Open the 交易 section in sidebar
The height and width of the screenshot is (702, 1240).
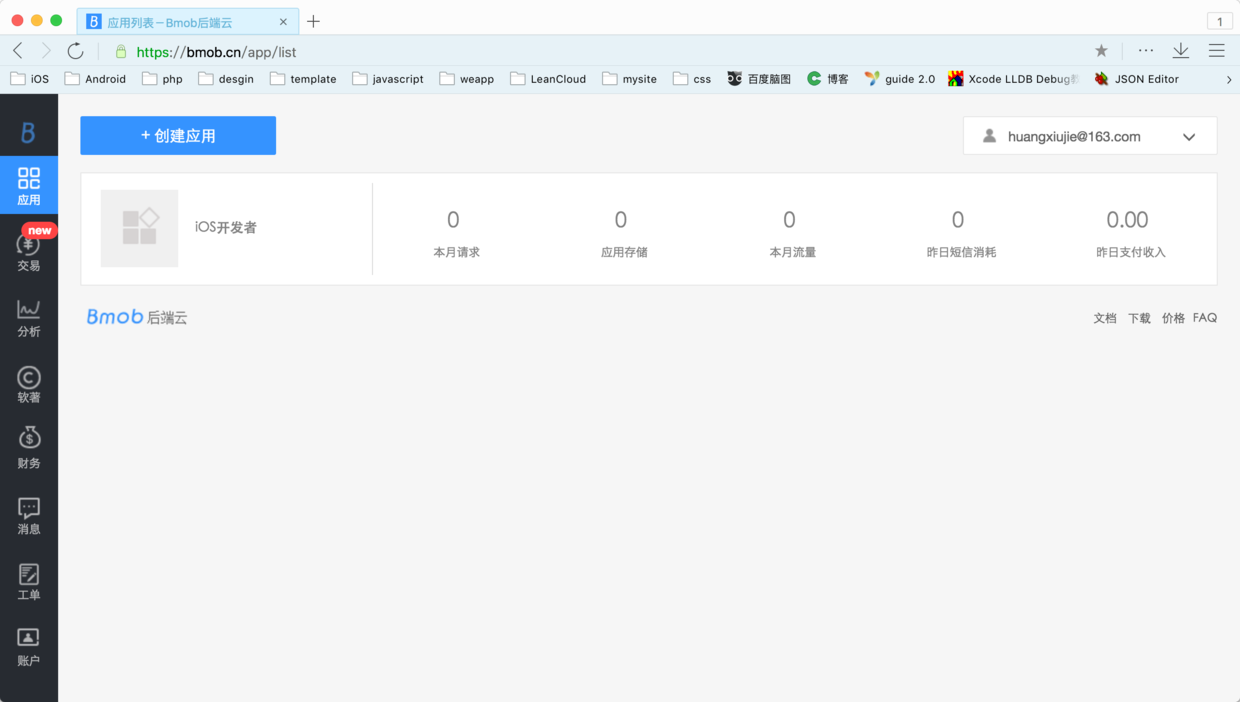coord(29,251)
